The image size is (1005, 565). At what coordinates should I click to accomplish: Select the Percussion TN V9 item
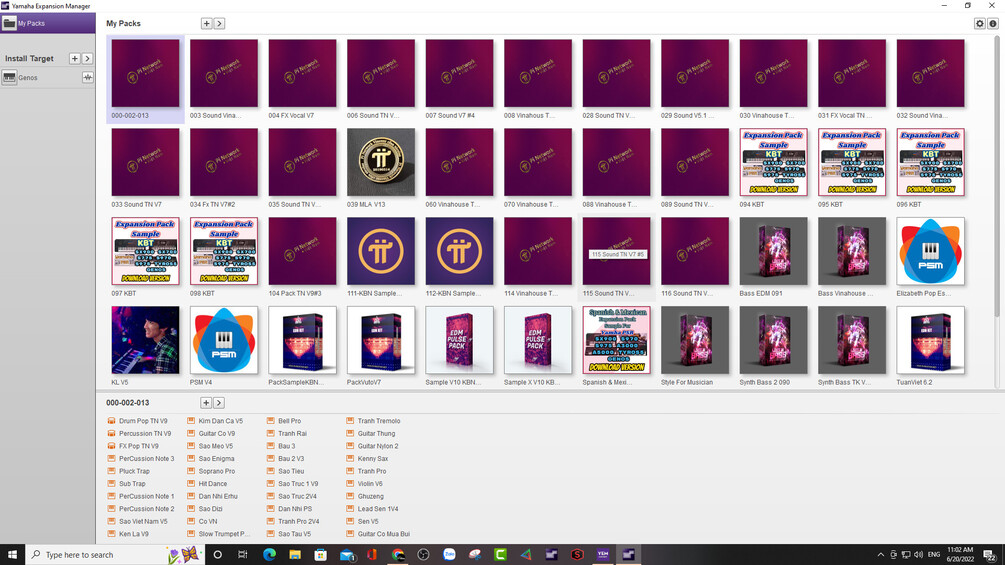(140, 434)
